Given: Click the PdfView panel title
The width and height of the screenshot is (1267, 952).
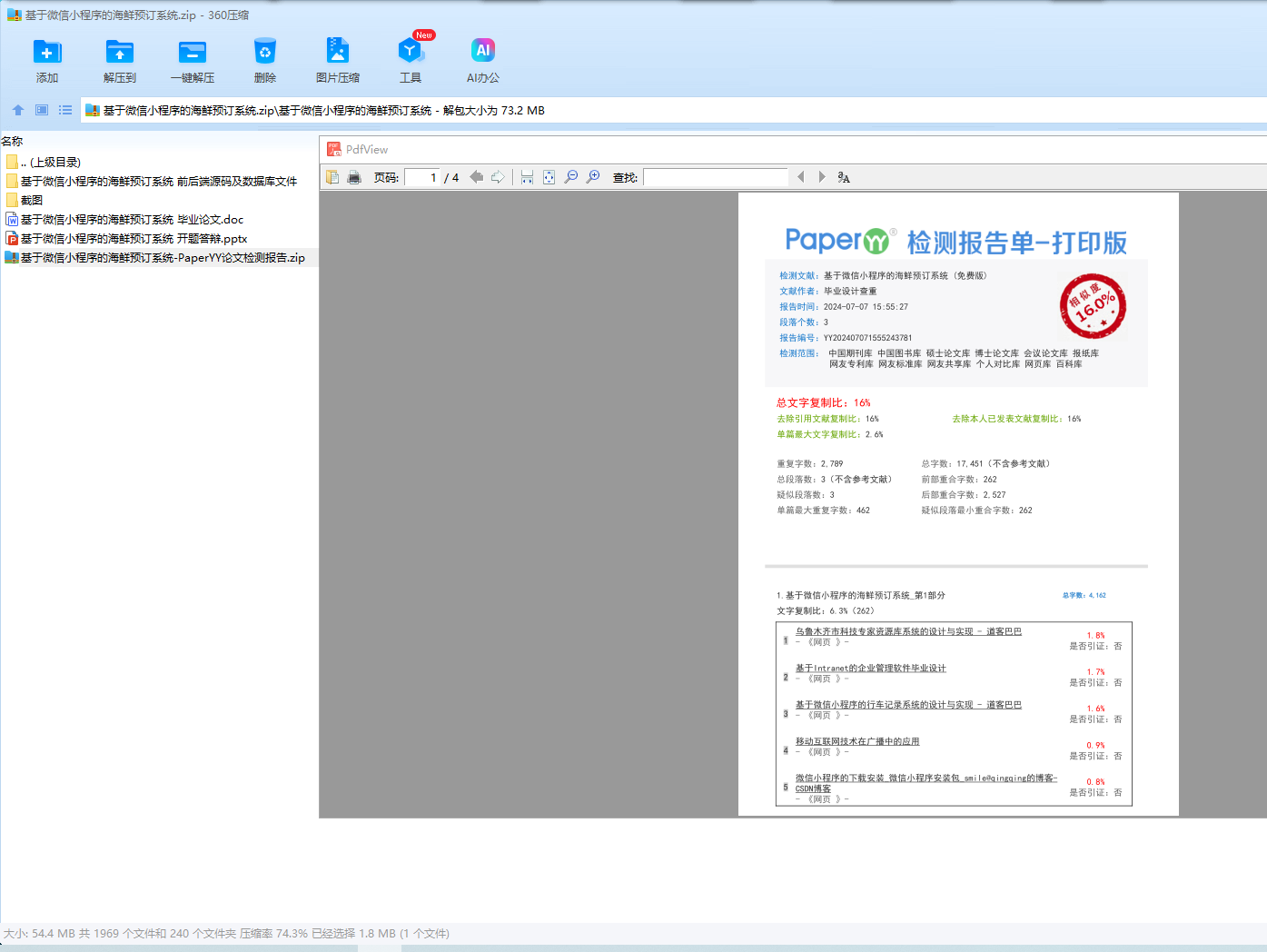Looking at the screenshot, I should pyautogui.click(x=367, y=150).
